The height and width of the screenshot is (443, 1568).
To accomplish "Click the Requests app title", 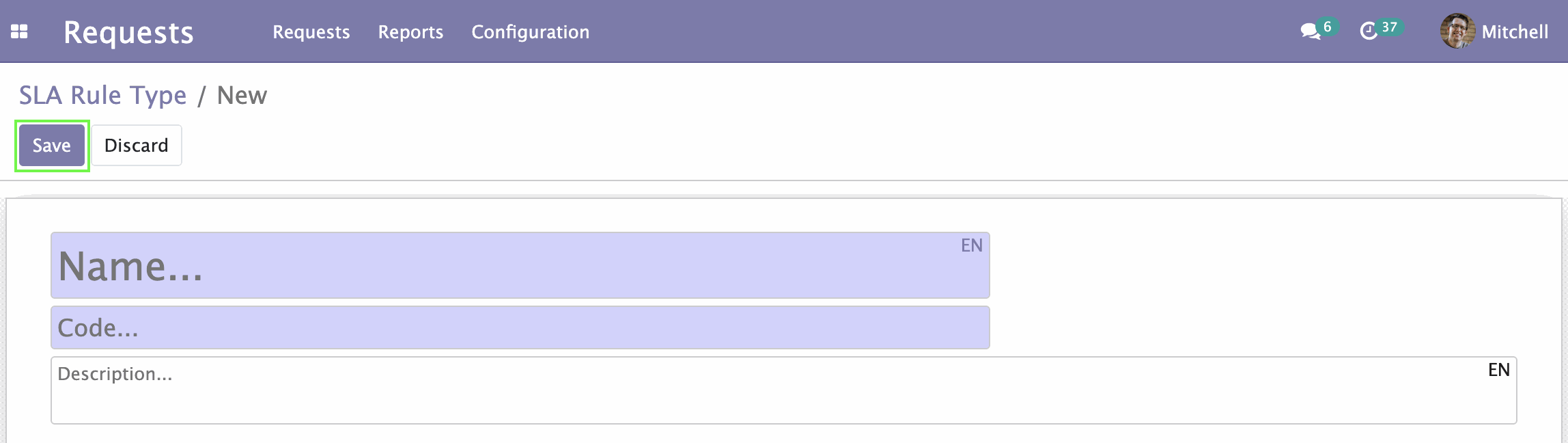I will click(128, 32).
